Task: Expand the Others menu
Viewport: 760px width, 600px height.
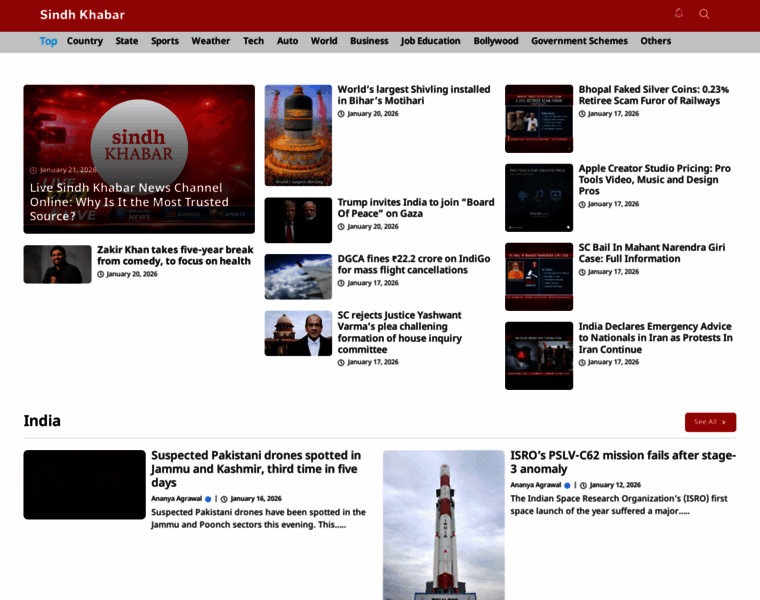Action: (x=656, y=41)
